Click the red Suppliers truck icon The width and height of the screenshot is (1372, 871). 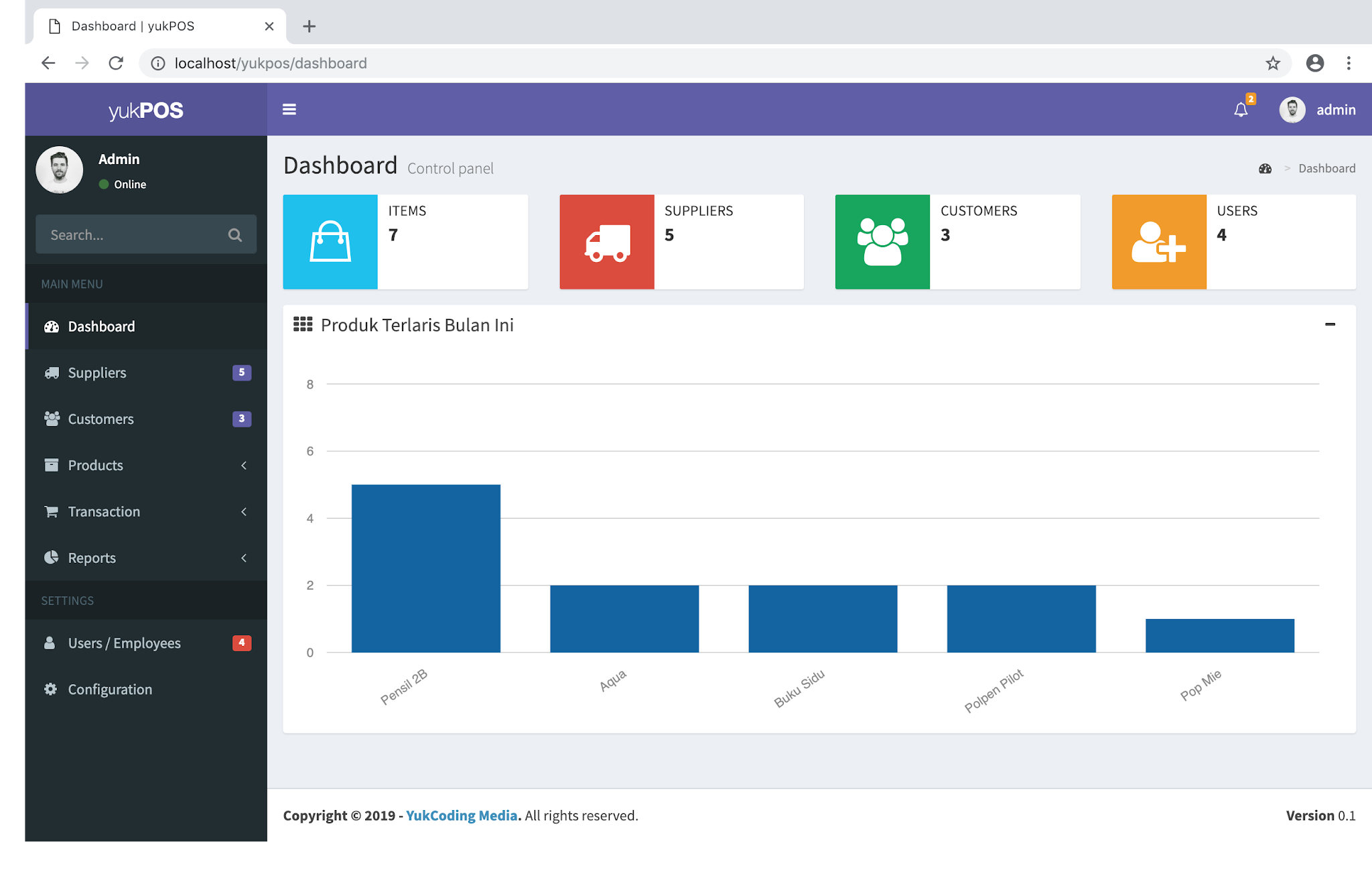(607, 242)
